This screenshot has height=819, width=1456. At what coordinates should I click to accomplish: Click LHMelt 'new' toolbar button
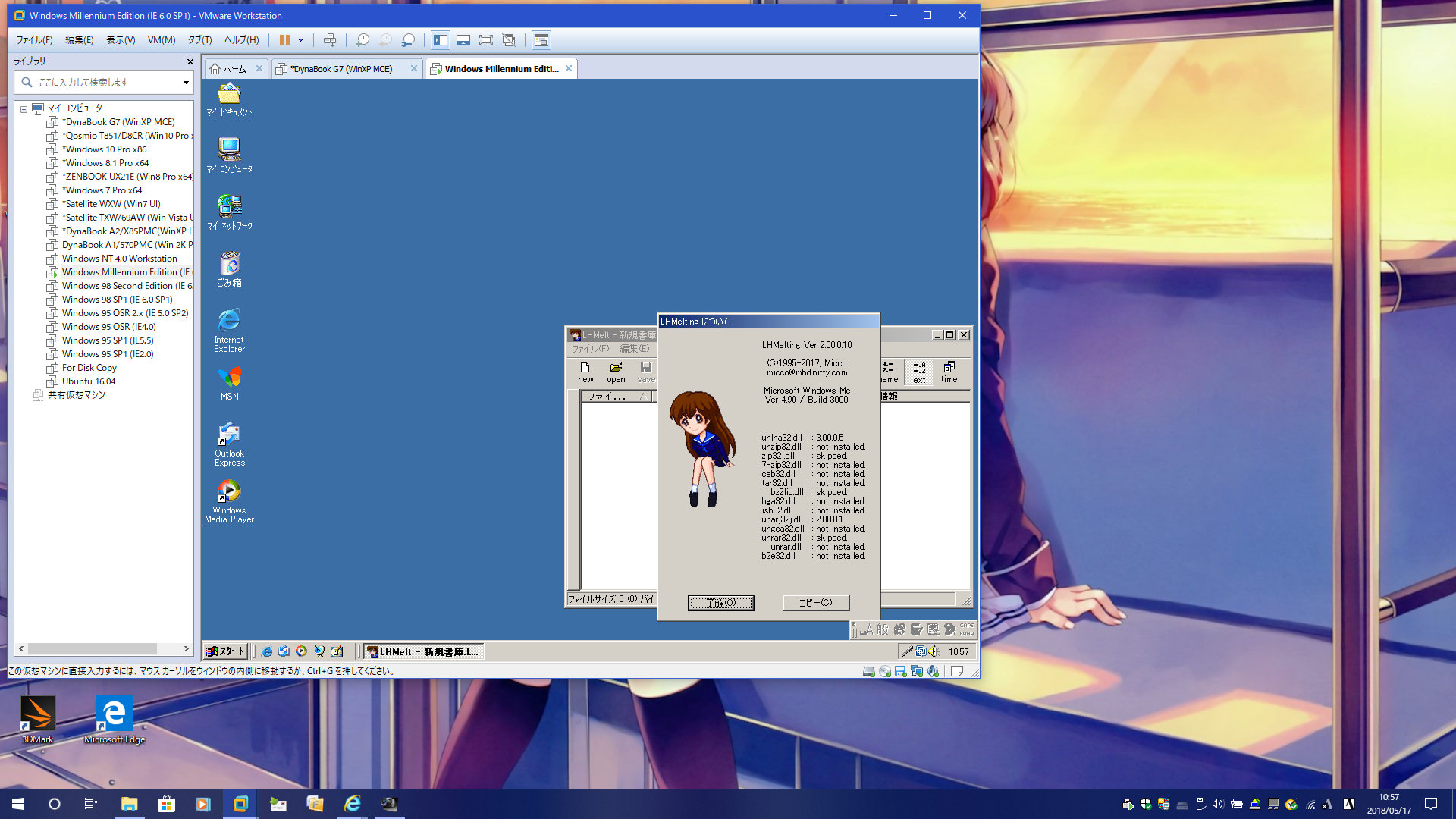(585, 372)
